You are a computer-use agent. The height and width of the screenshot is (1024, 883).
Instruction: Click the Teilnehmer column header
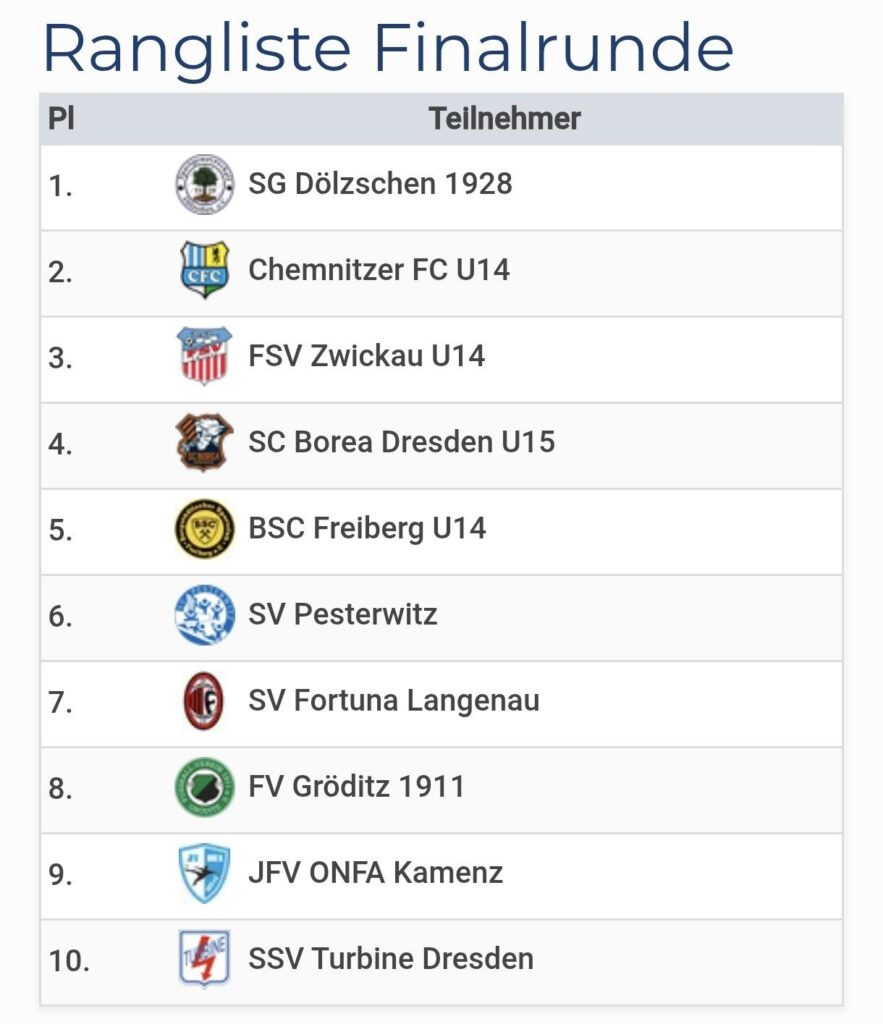[x=504, y=119]
